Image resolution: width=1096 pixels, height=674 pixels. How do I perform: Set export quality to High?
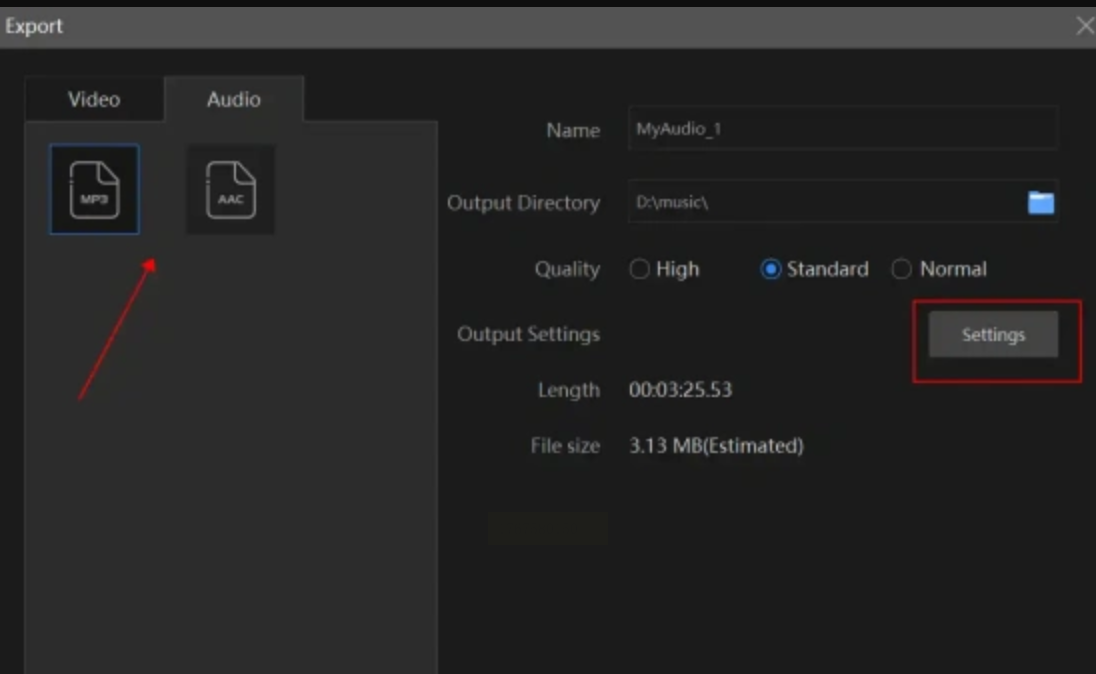(x=640, y=269)
